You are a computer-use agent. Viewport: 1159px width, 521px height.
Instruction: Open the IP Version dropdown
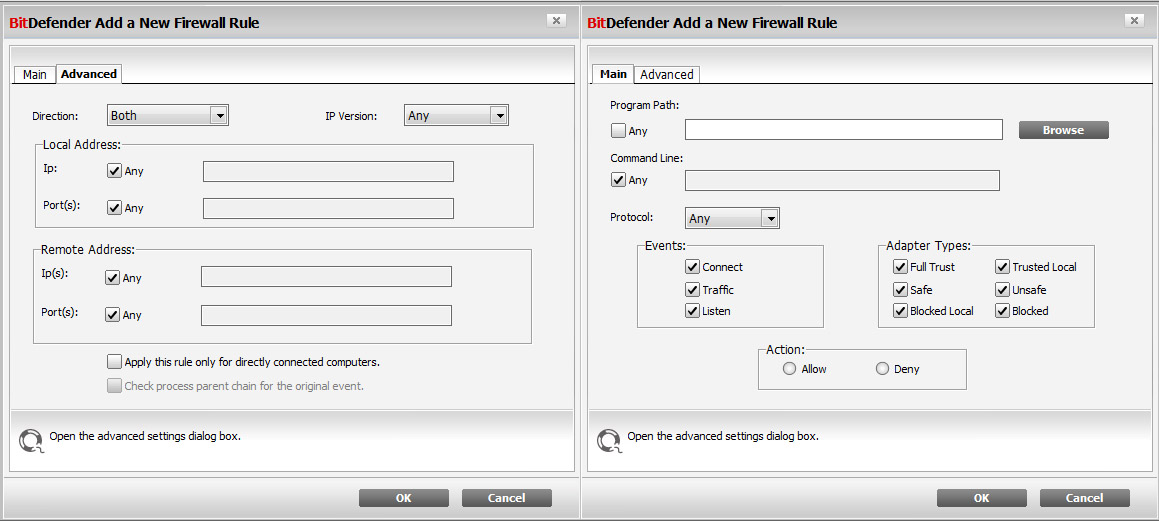456,115
